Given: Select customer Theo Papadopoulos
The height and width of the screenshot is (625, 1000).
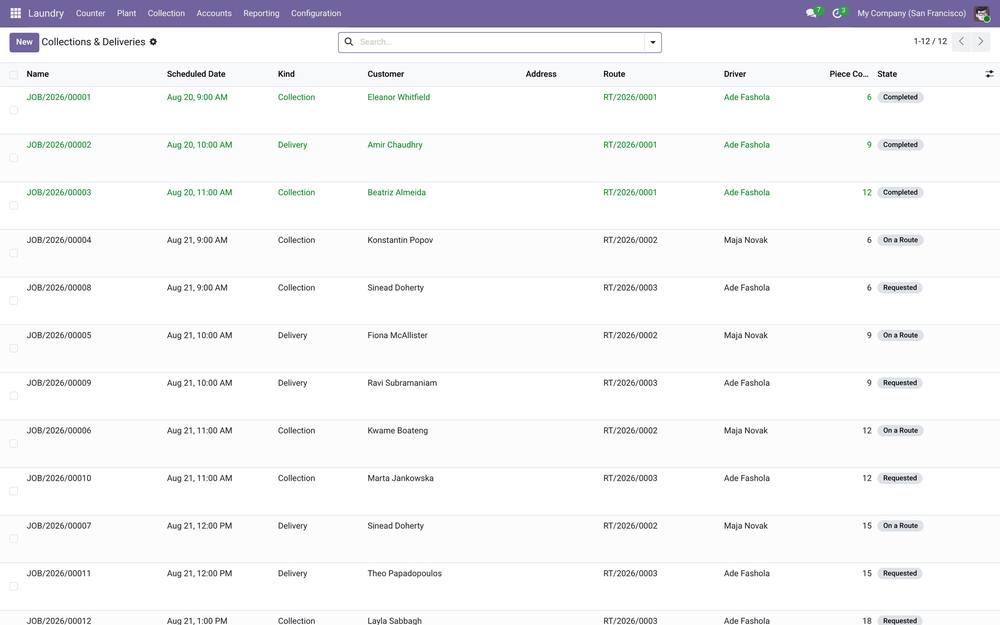Looking at the screenshot, I should click(x=404, y=573).
